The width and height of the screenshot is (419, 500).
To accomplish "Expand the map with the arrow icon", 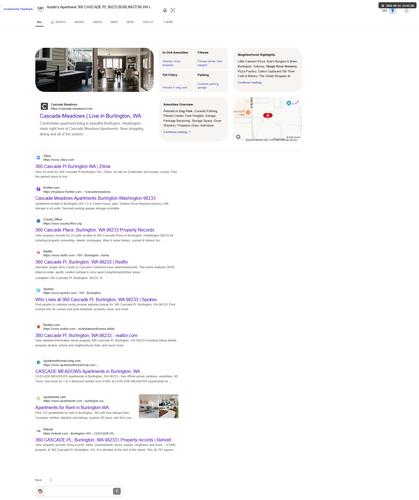I will tap(297, 102).
